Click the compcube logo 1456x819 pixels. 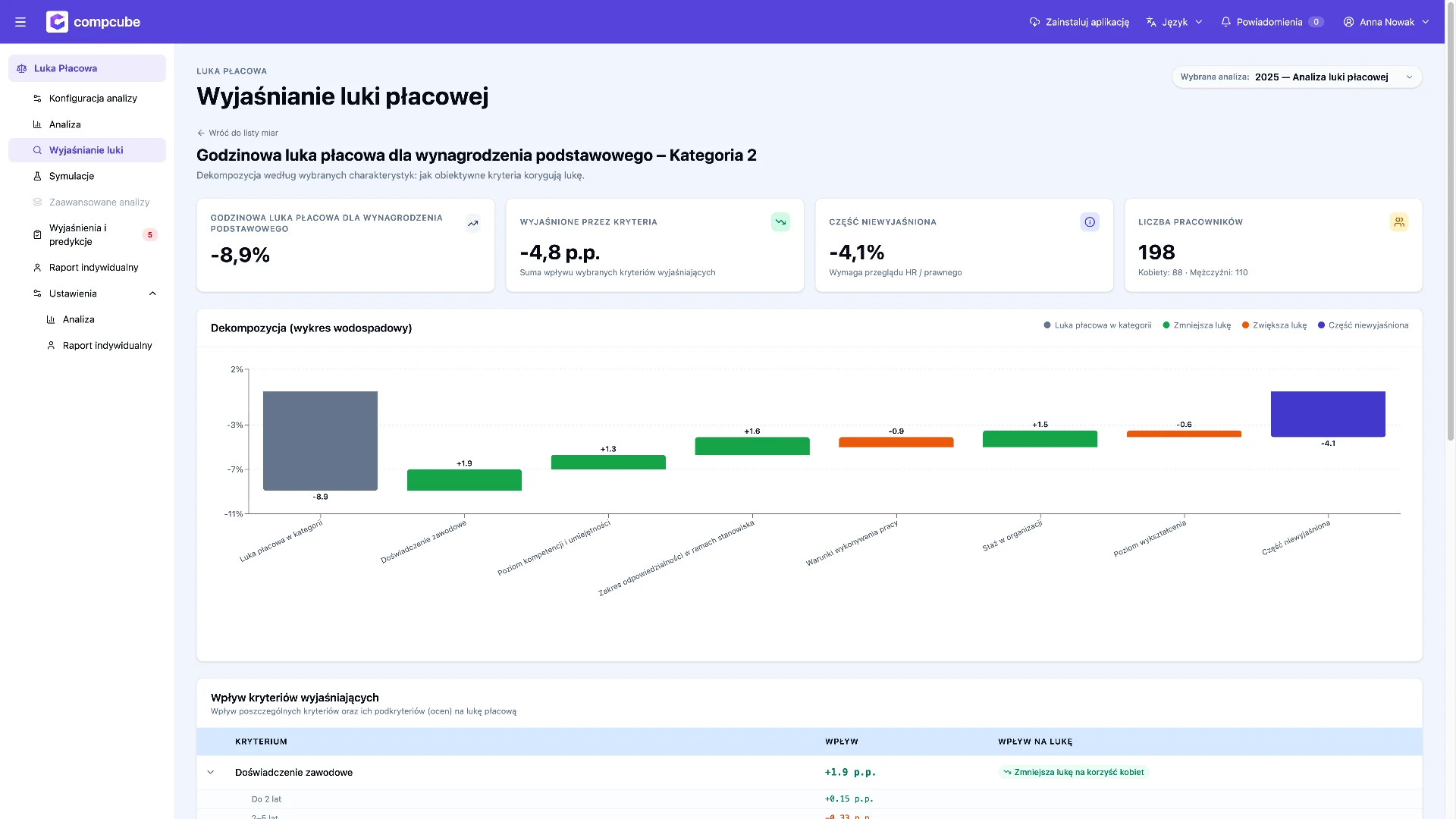tap(93, 22)
